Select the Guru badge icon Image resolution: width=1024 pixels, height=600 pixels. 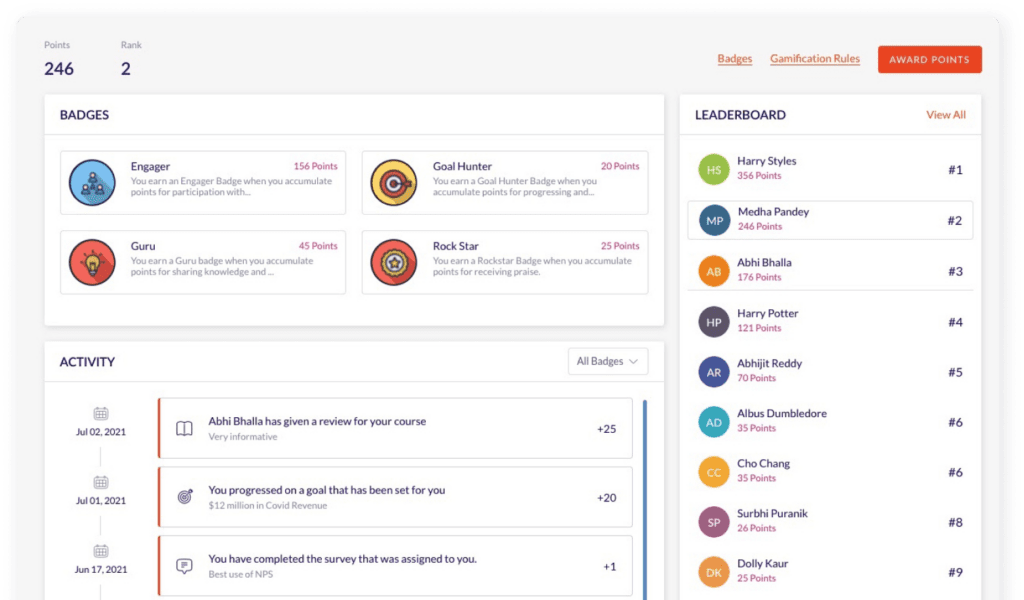point(92,262)
